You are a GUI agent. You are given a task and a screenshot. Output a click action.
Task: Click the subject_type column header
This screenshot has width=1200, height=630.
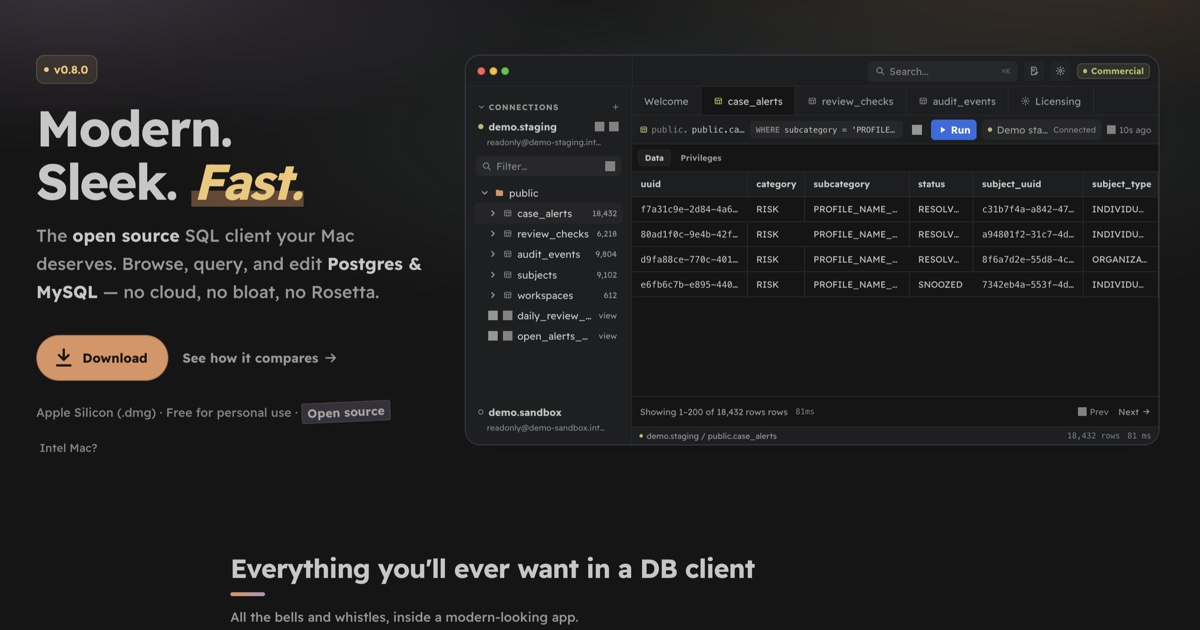point(1121,184)
